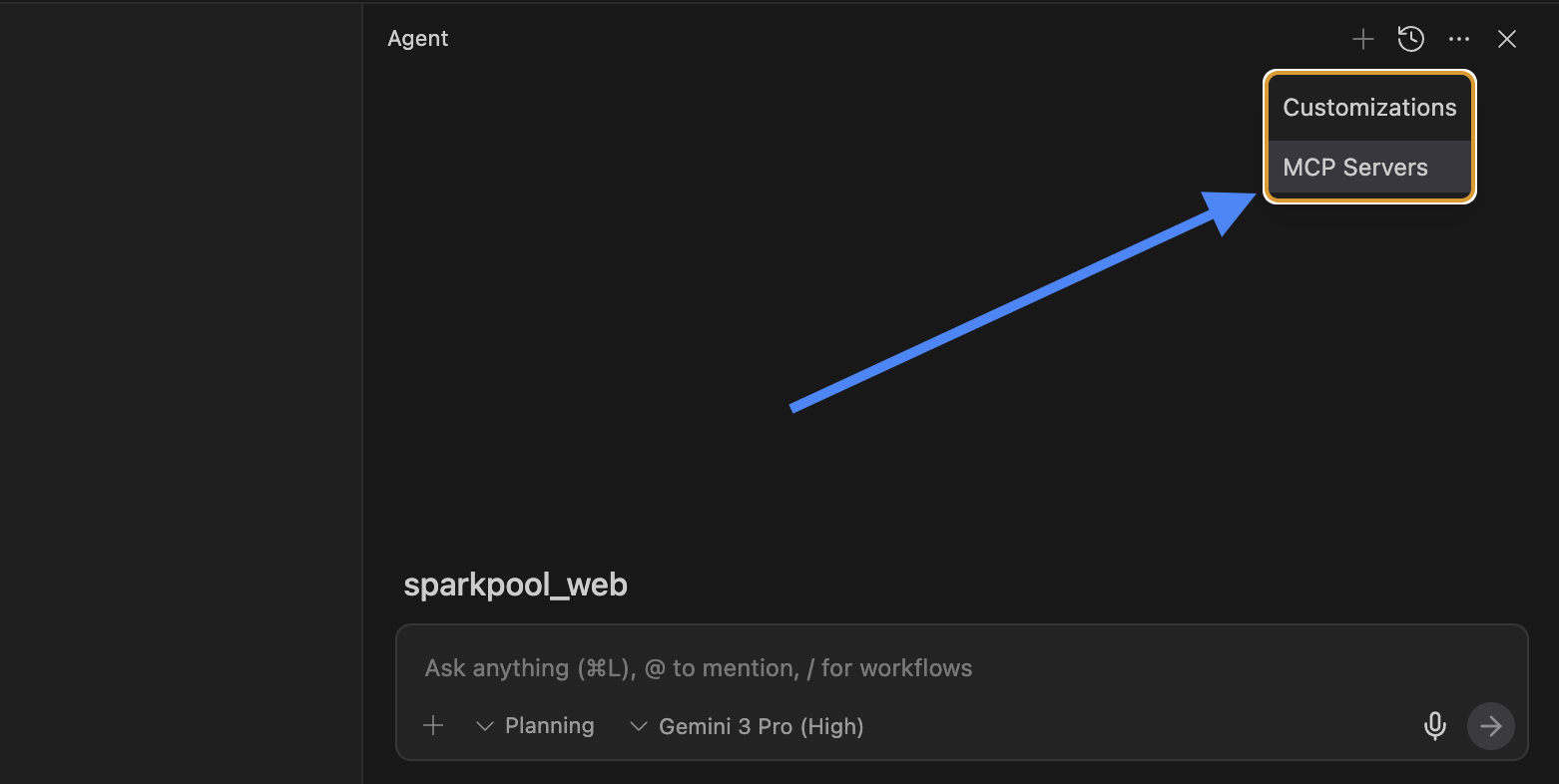Activate the microphone voice input icon
This screenshot has width=1559, height=784.
coord(1434,726)
